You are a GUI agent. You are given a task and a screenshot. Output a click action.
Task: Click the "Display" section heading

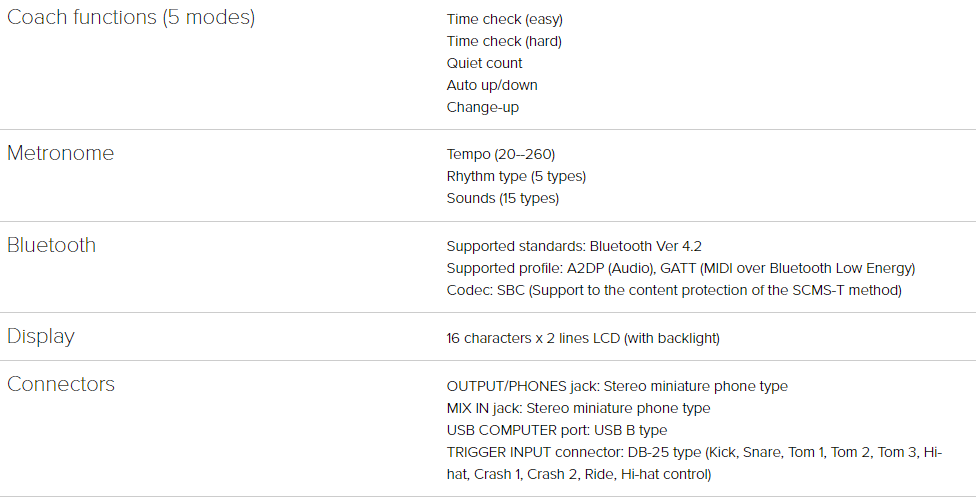41,336
